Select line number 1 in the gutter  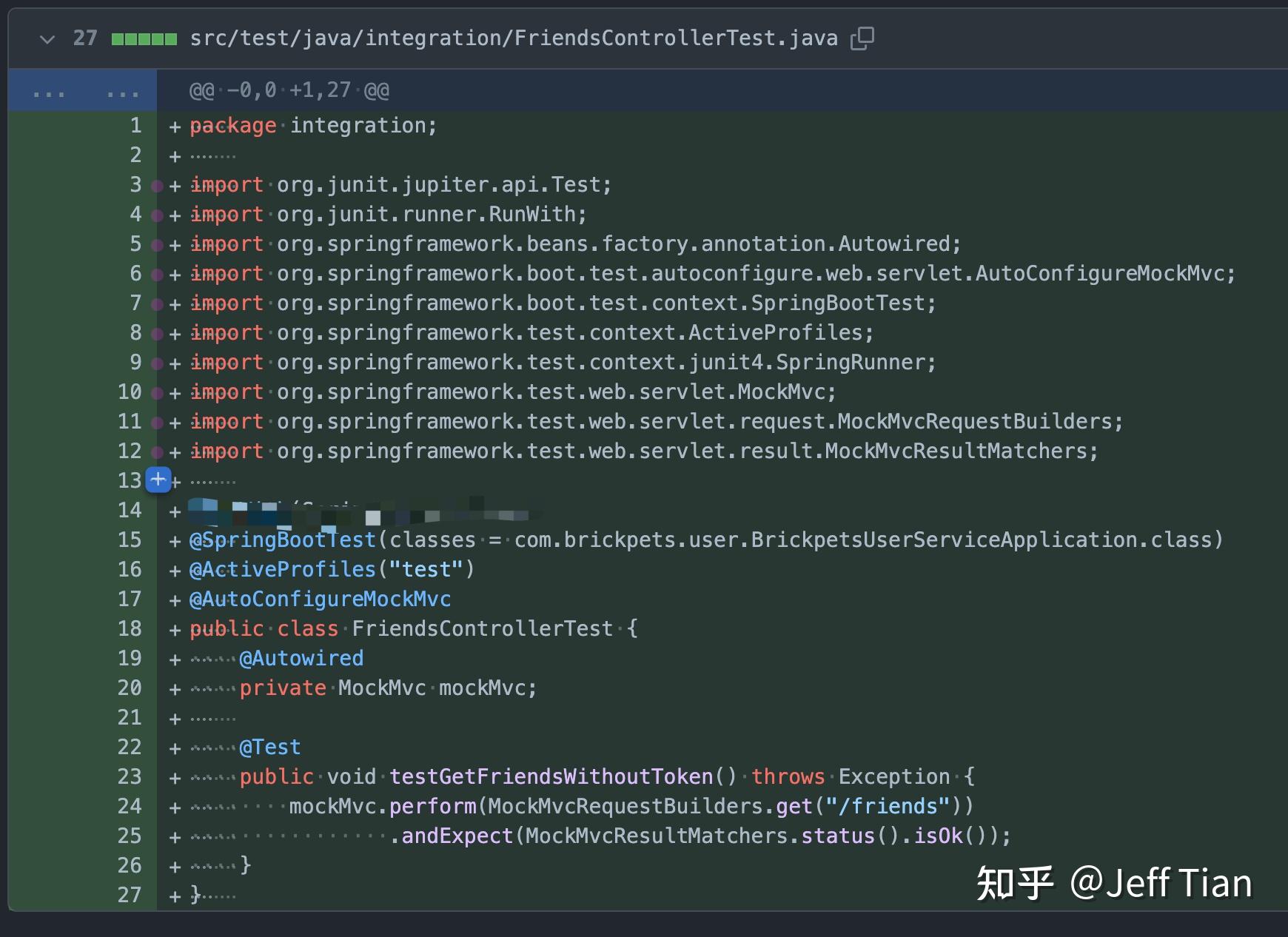click(x=135, y=125)
